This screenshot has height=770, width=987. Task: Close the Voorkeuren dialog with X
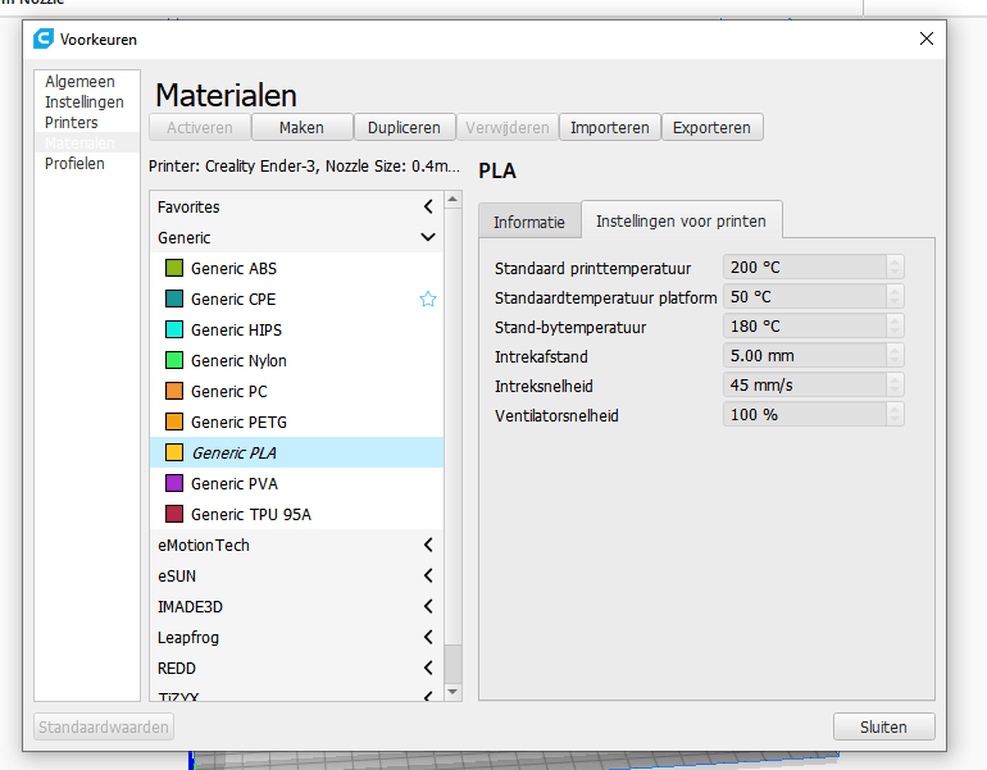click(x=926, y=39)
